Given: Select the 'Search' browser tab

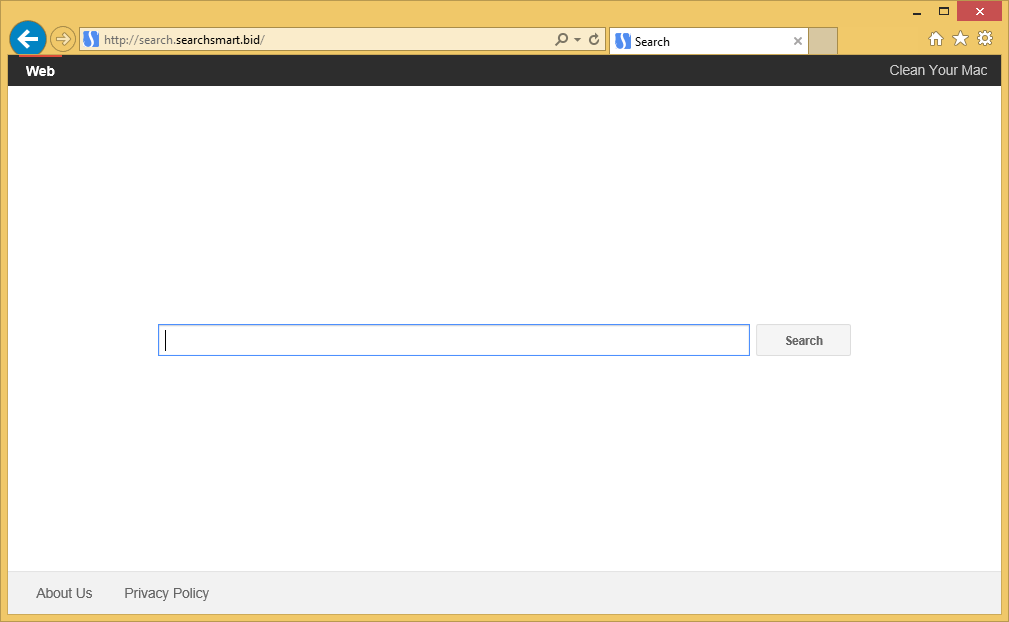Looking at the screenshot, I should (700, 41).
